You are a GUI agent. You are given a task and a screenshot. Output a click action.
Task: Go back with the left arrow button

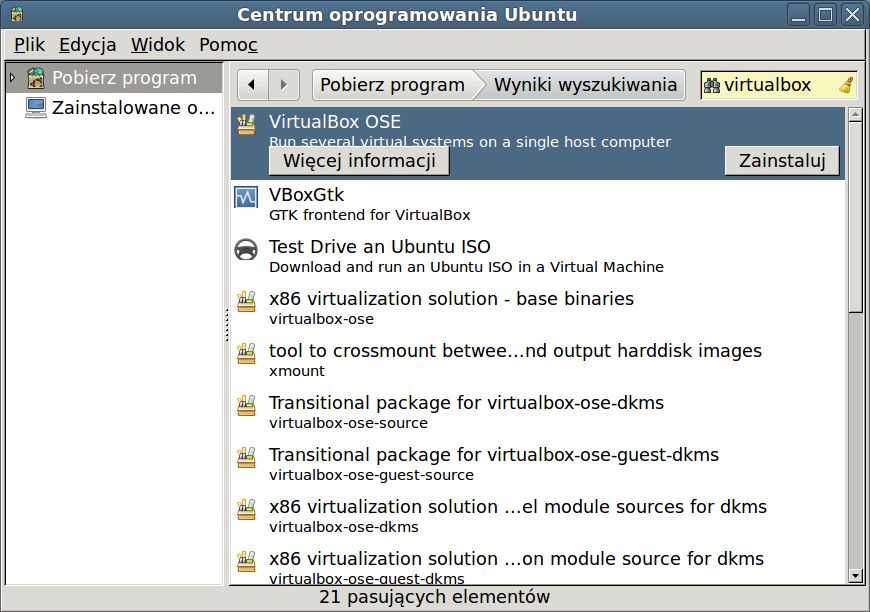252,85
